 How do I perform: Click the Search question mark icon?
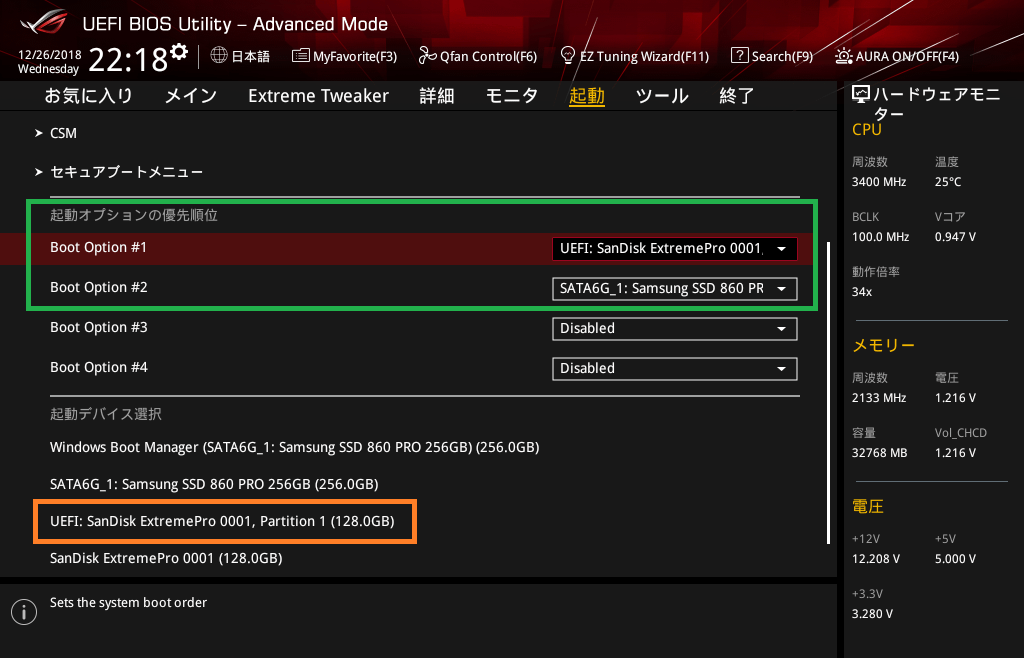tap(739, 55)
